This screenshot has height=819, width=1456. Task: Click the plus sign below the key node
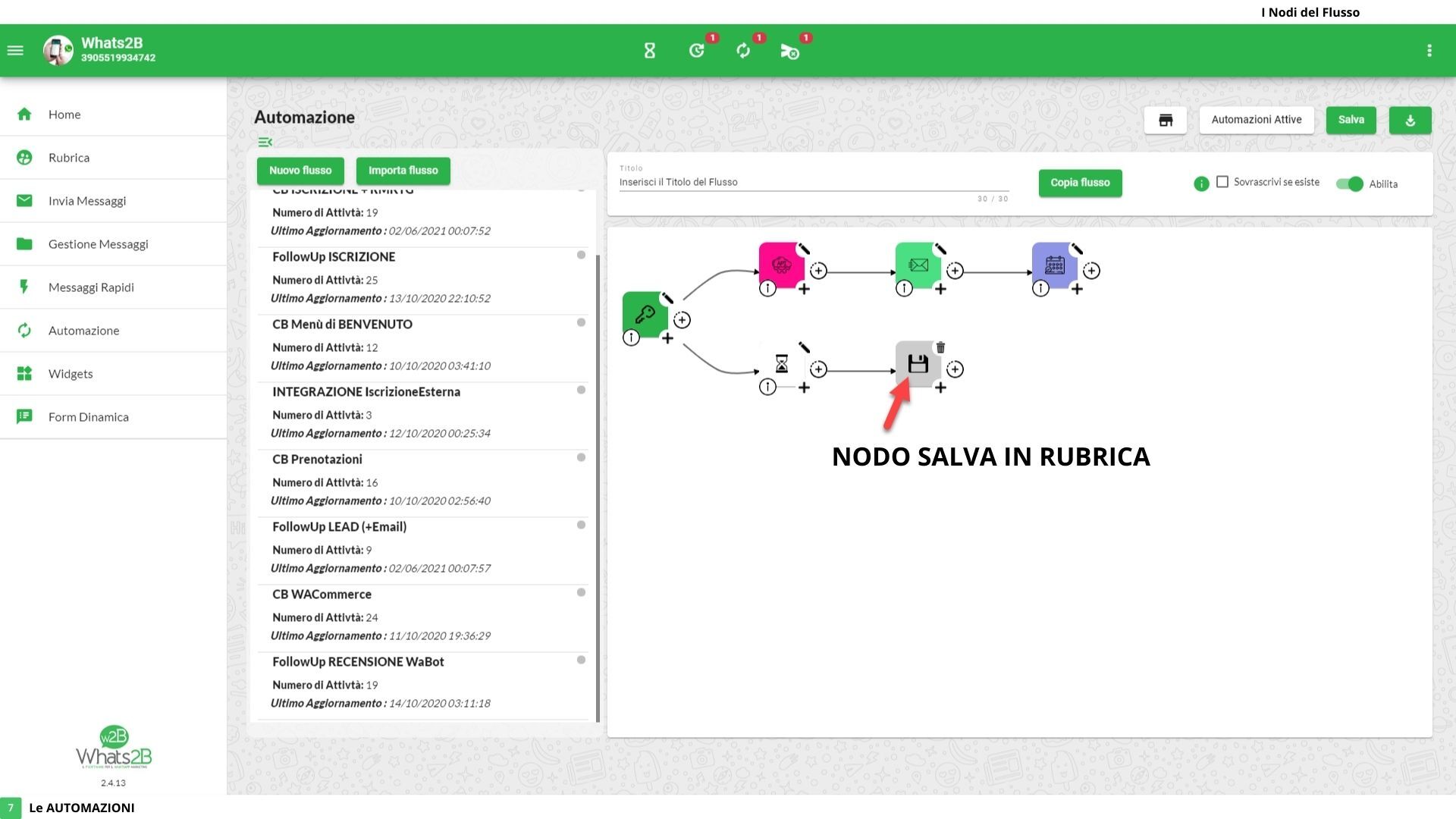pos(667,338)
